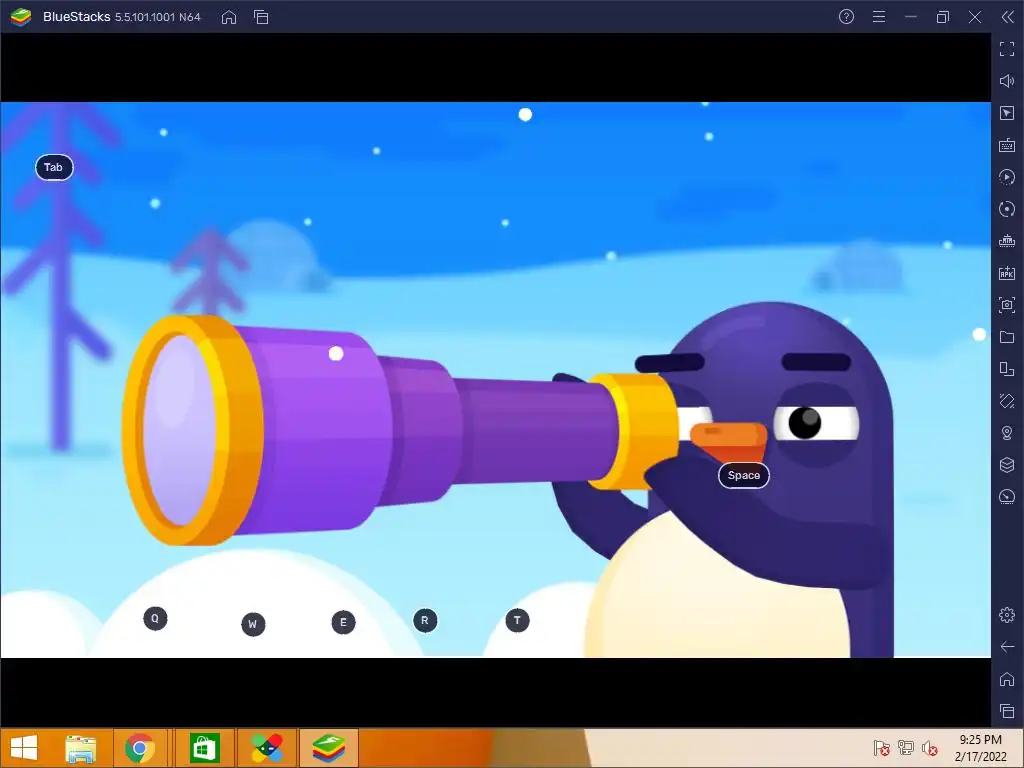Toggle eco mode speedometer icon
Viewport: 1024px width, 768px height.
(1007, 497)
